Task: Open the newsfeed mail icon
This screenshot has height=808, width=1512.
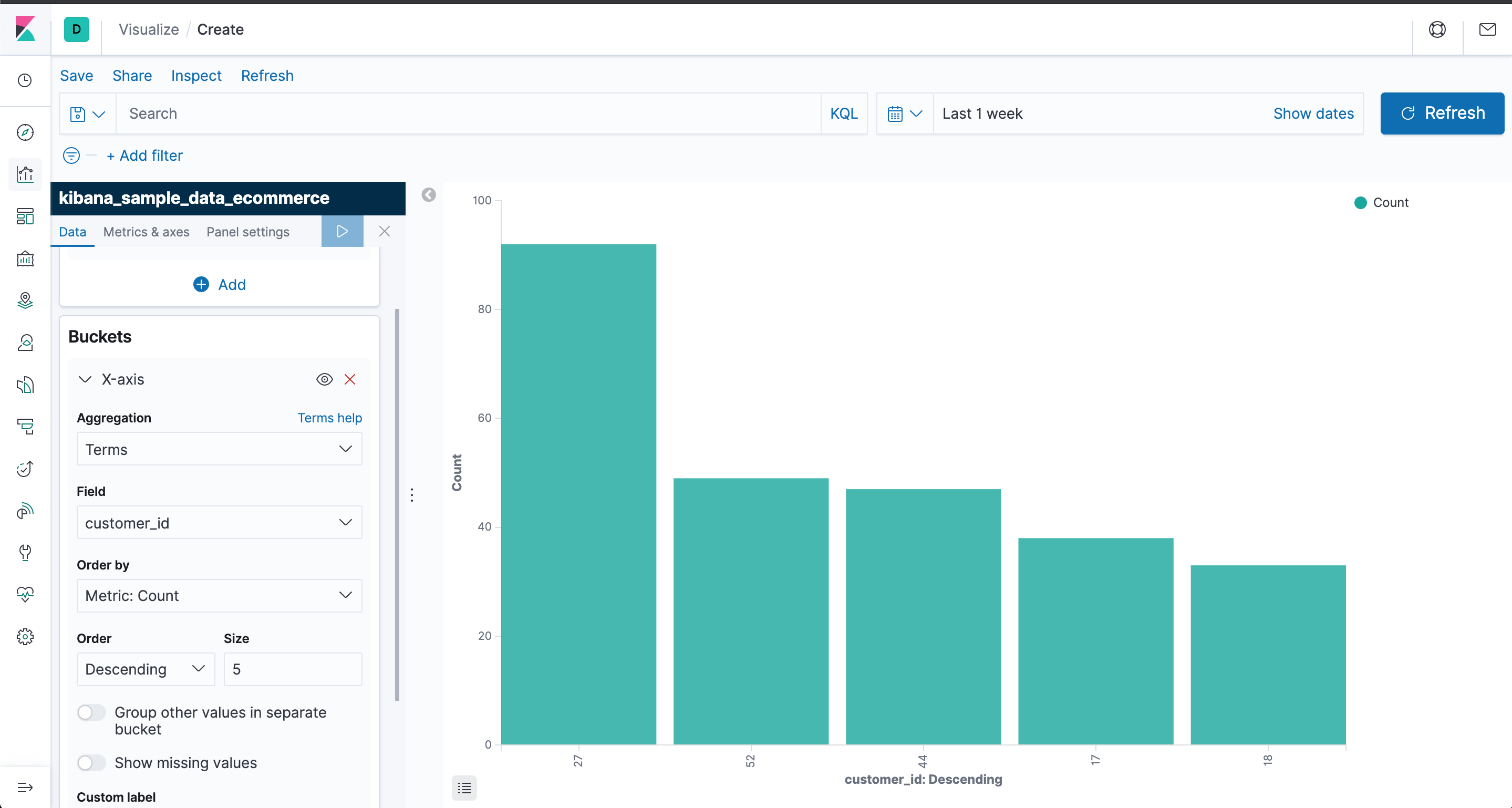Action: [1487, 29]
